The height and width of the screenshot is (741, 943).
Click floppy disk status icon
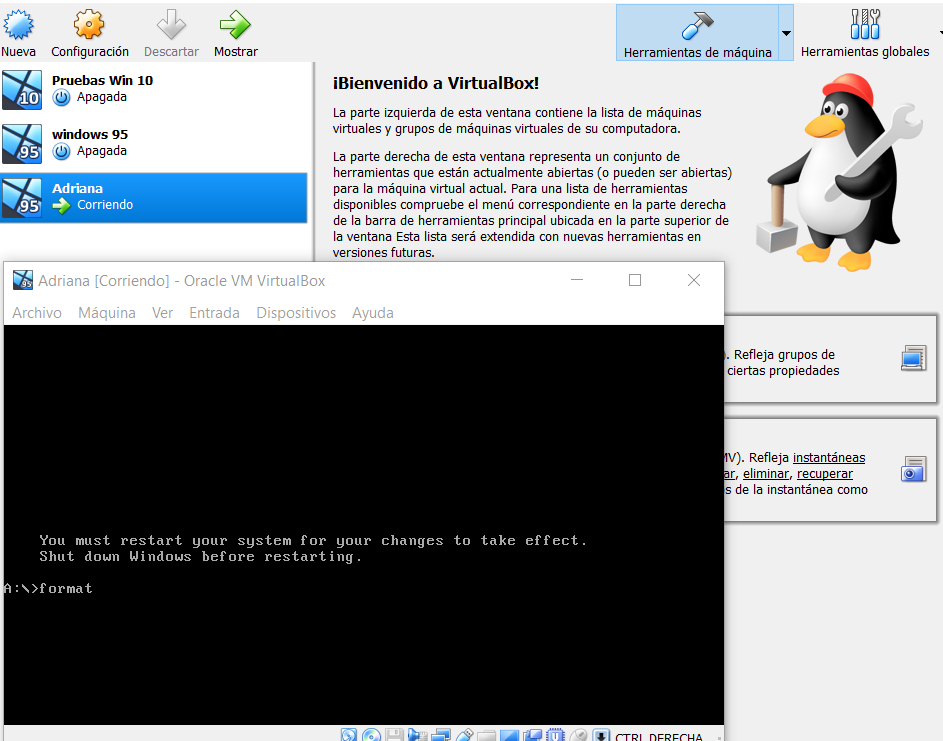(x=394, y=734)
